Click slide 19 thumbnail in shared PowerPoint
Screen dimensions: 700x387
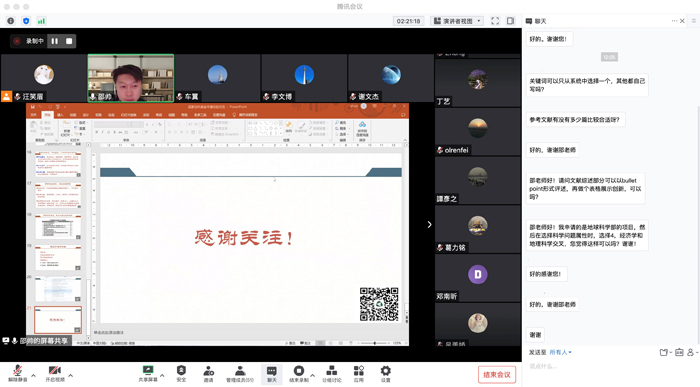coord(58,258)
